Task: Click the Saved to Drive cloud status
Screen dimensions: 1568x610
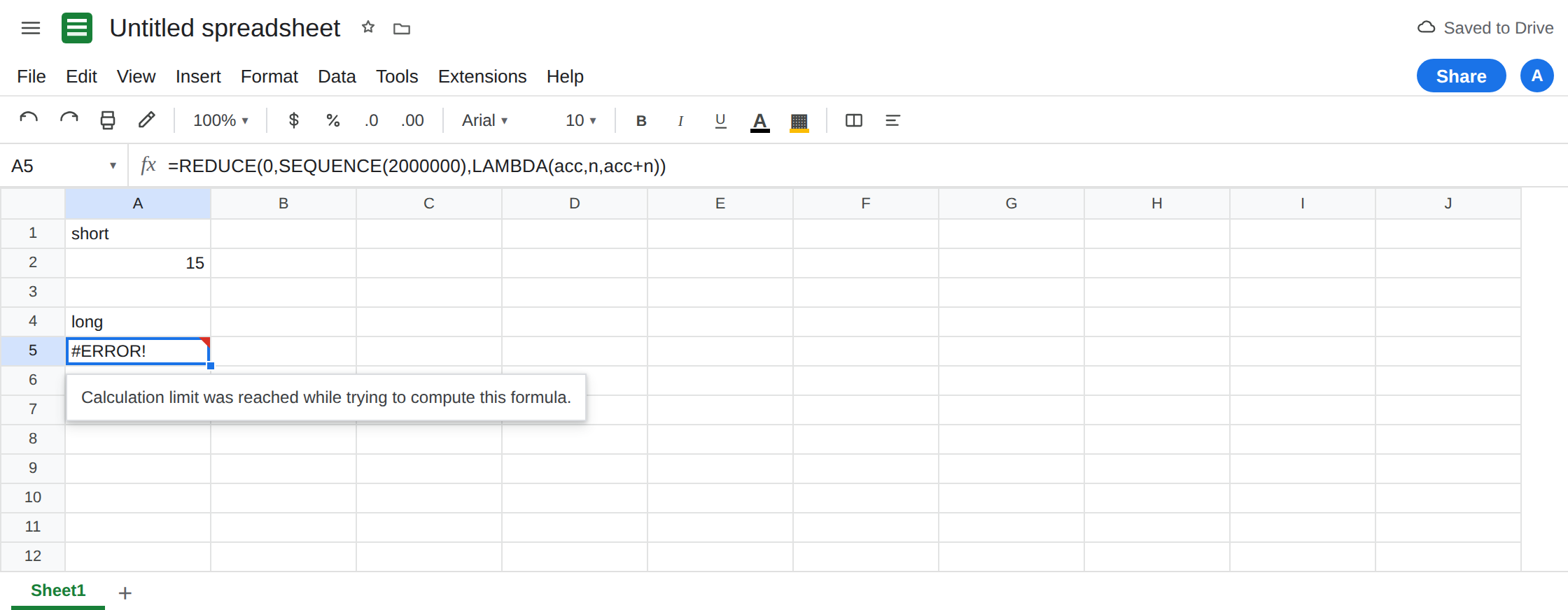Action: point(1485,28)
